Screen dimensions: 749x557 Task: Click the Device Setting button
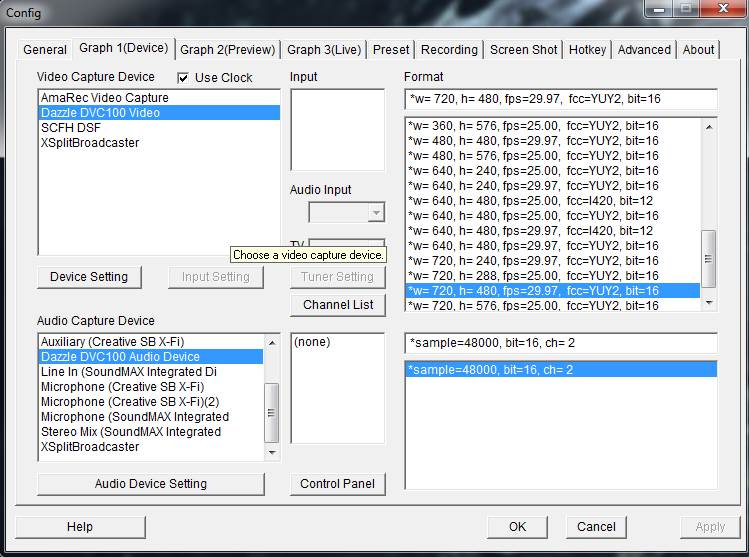pos(89,277)
